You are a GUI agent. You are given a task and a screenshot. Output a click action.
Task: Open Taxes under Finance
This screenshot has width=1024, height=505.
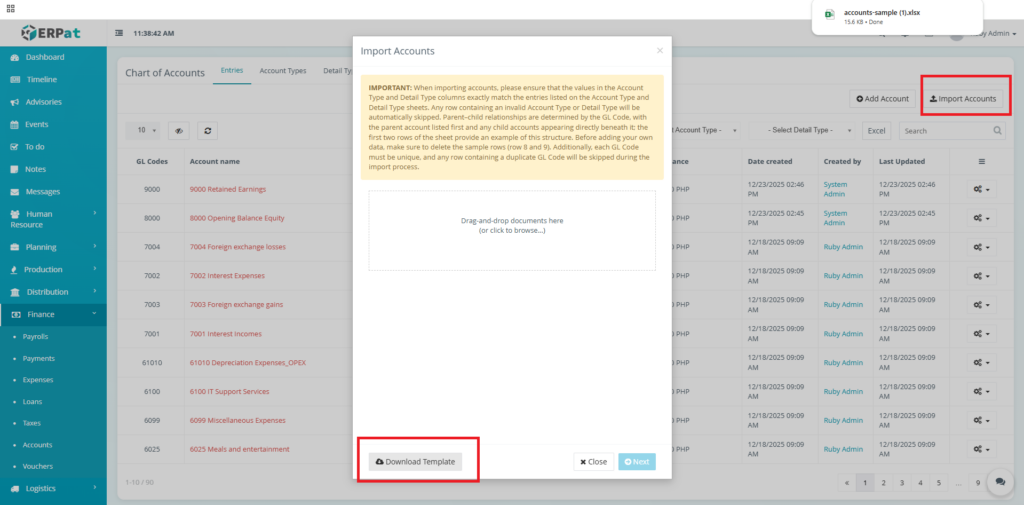32,423
